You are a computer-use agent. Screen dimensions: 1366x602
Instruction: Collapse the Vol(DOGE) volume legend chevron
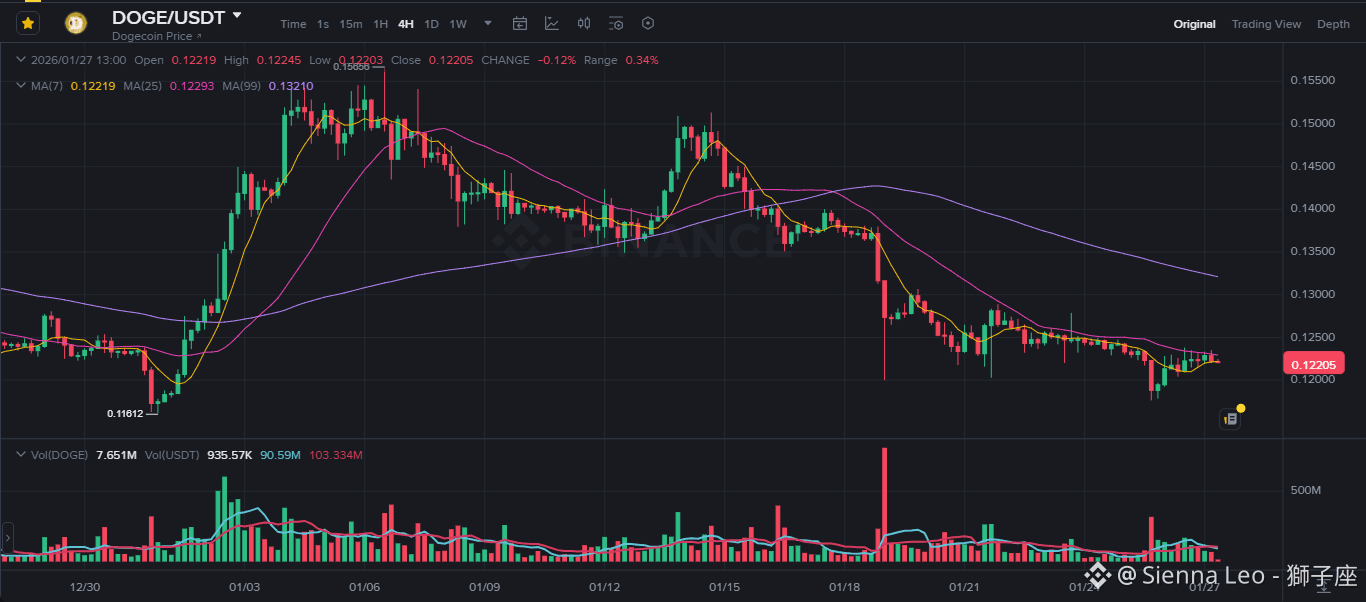tap(22, 455)
